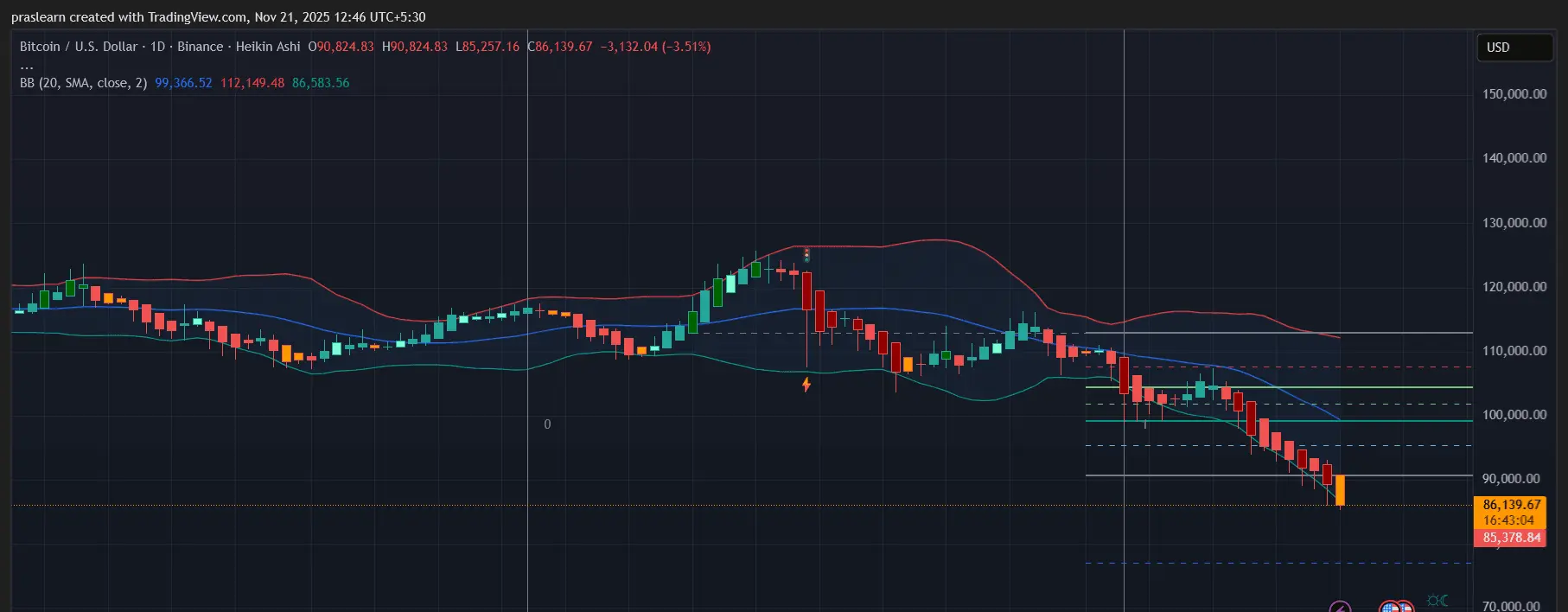Click the 130,000.00 price axis label
The image size is (1568, 612).
[1514, 223]
